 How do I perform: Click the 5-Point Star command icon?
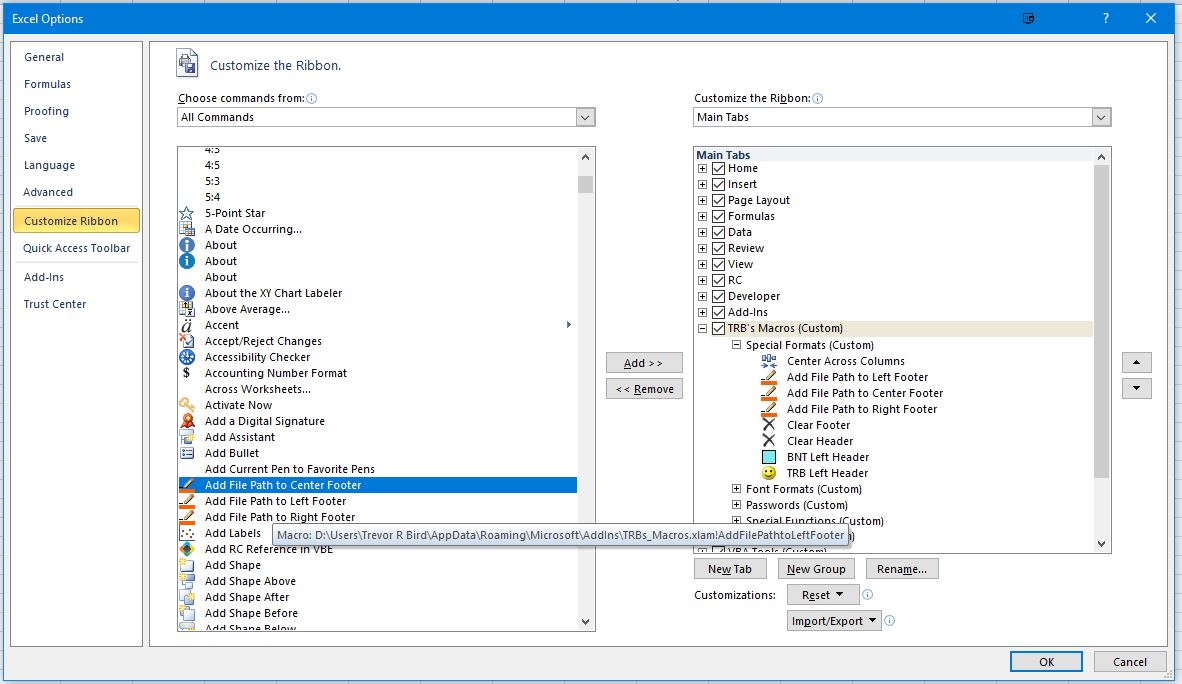click(186, 213)
